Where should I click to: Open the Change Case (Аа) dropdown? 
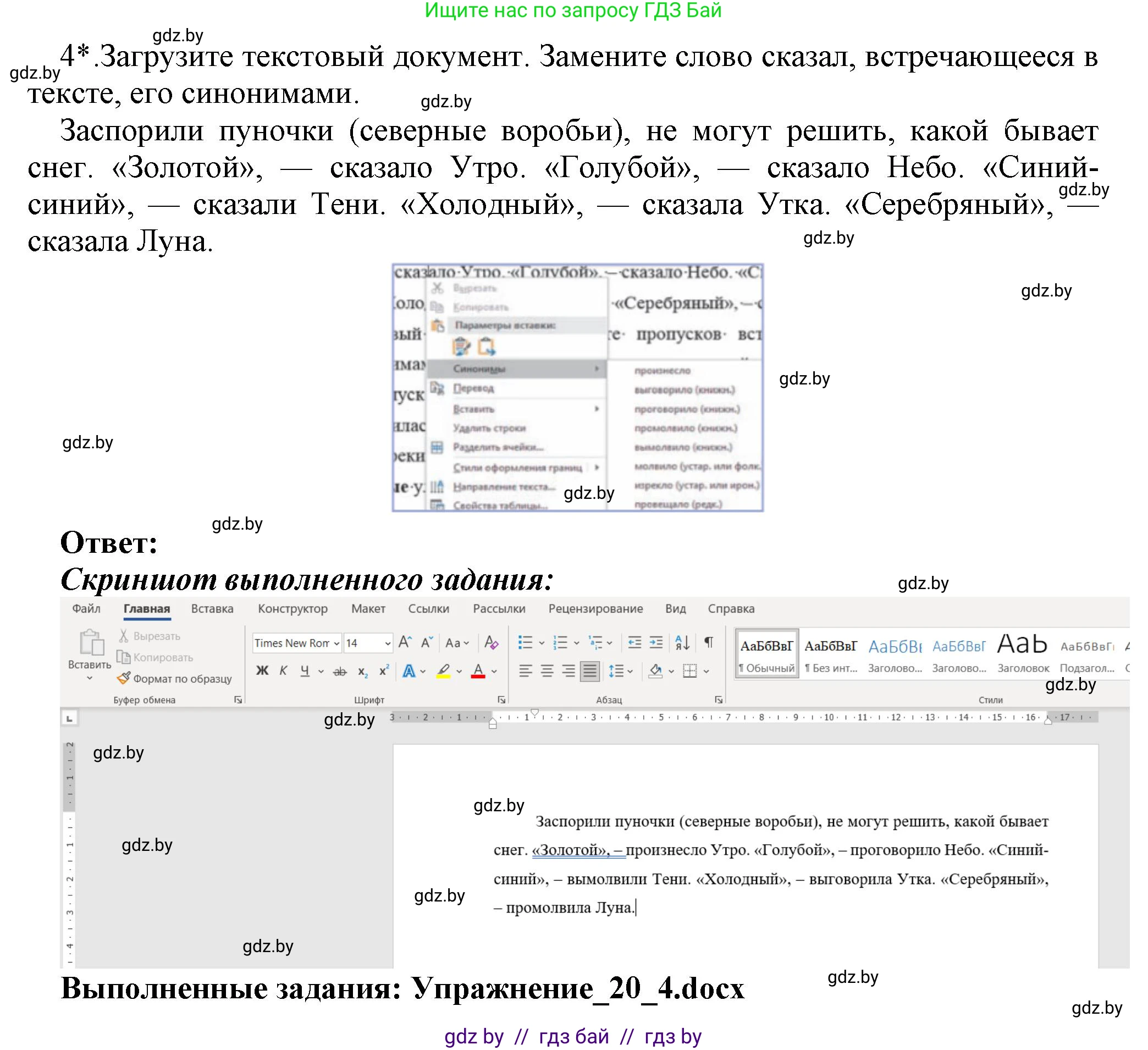point(457,642)
